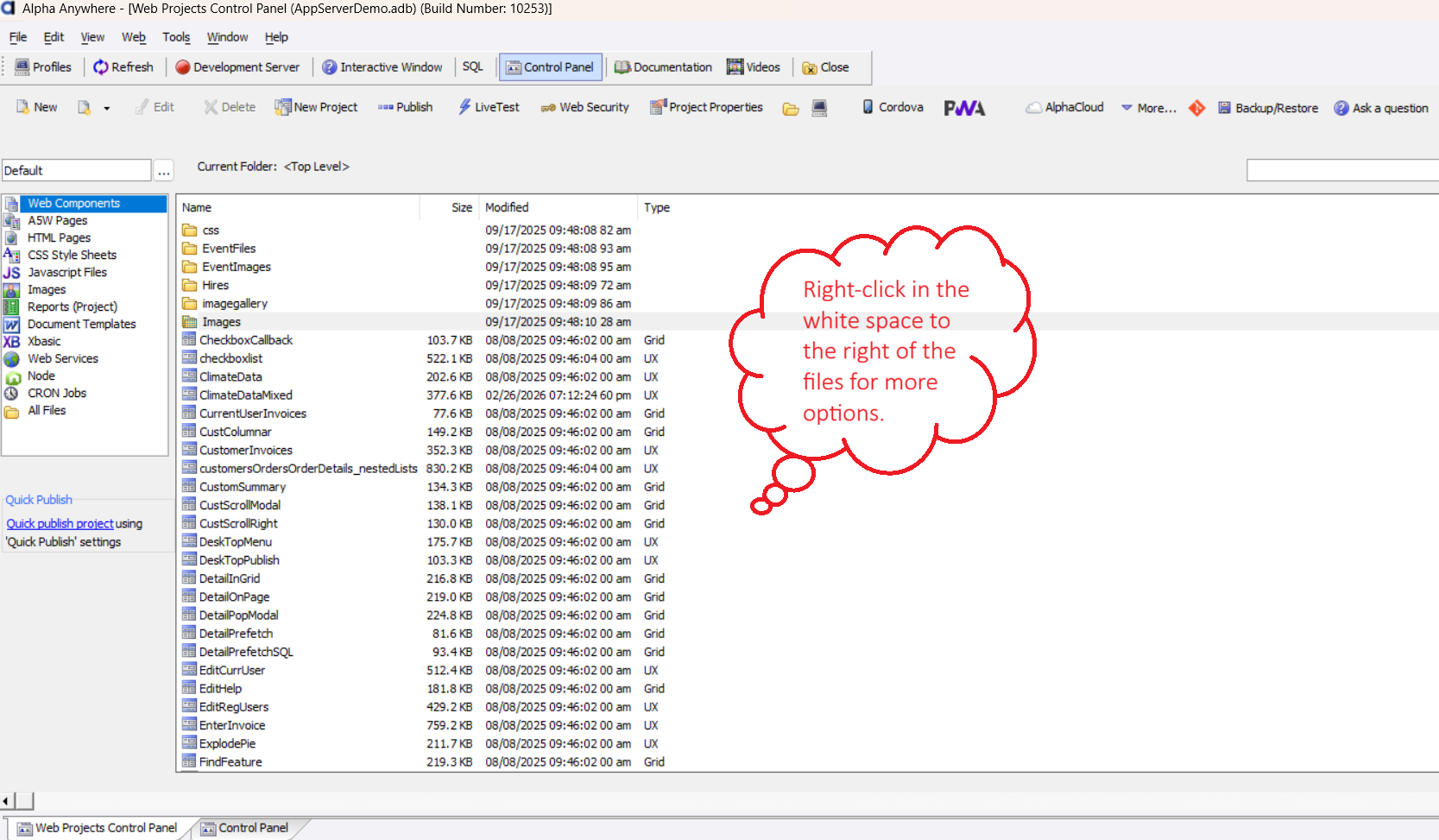Open the Profiles toolbar button
1439x840 pixels.
point(43,67)
